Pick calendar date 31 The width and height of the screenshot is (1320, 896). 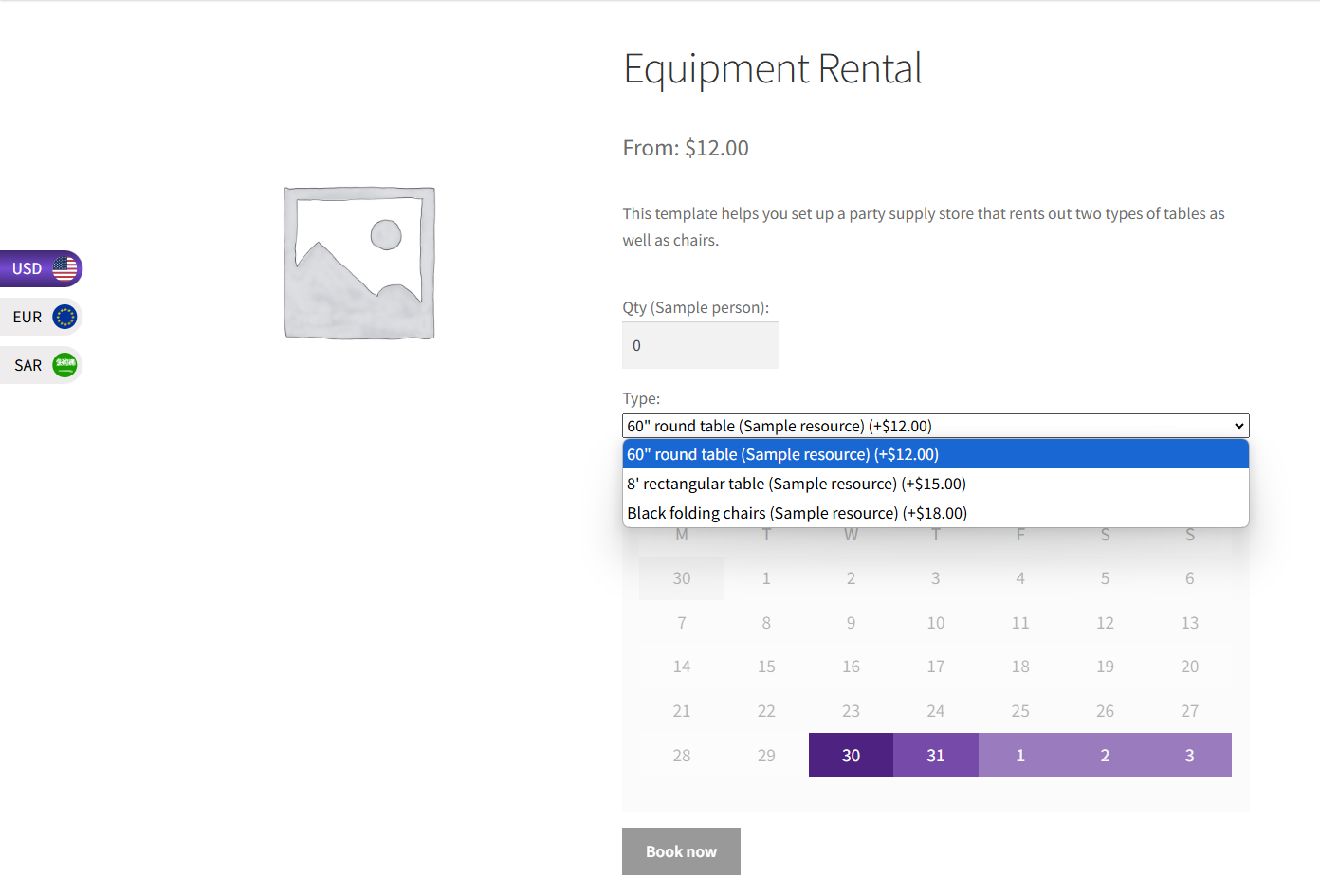tap(936, 756)
